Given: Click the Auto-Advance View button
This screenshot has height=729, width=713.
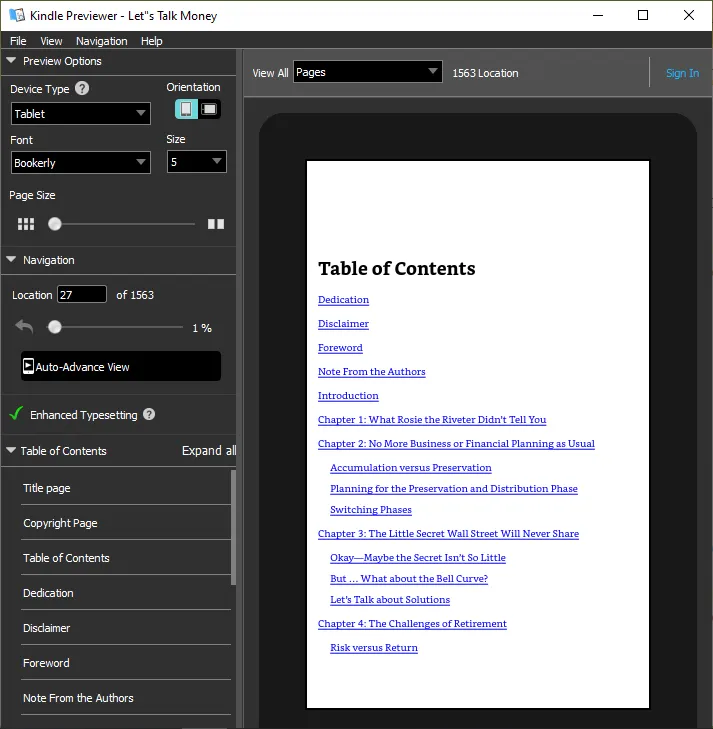Looking at the screenshot, I should [x=121, y=366].
